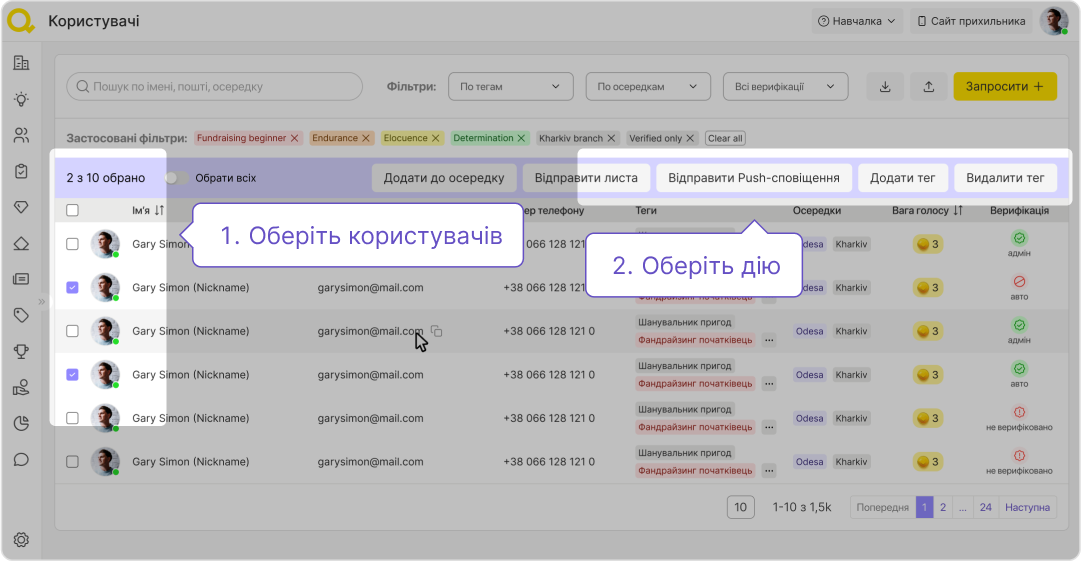Toggle the 'Обрати всіх' switch
1081x561 pixels.
click(x=177, y=178)
